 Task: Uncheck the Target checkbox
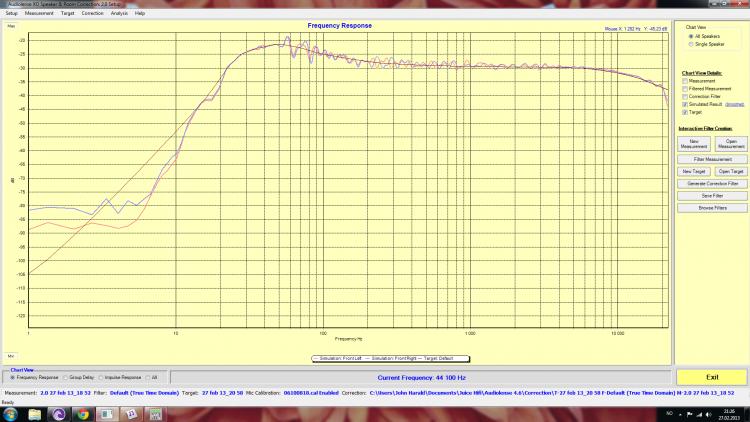[685, 112]
